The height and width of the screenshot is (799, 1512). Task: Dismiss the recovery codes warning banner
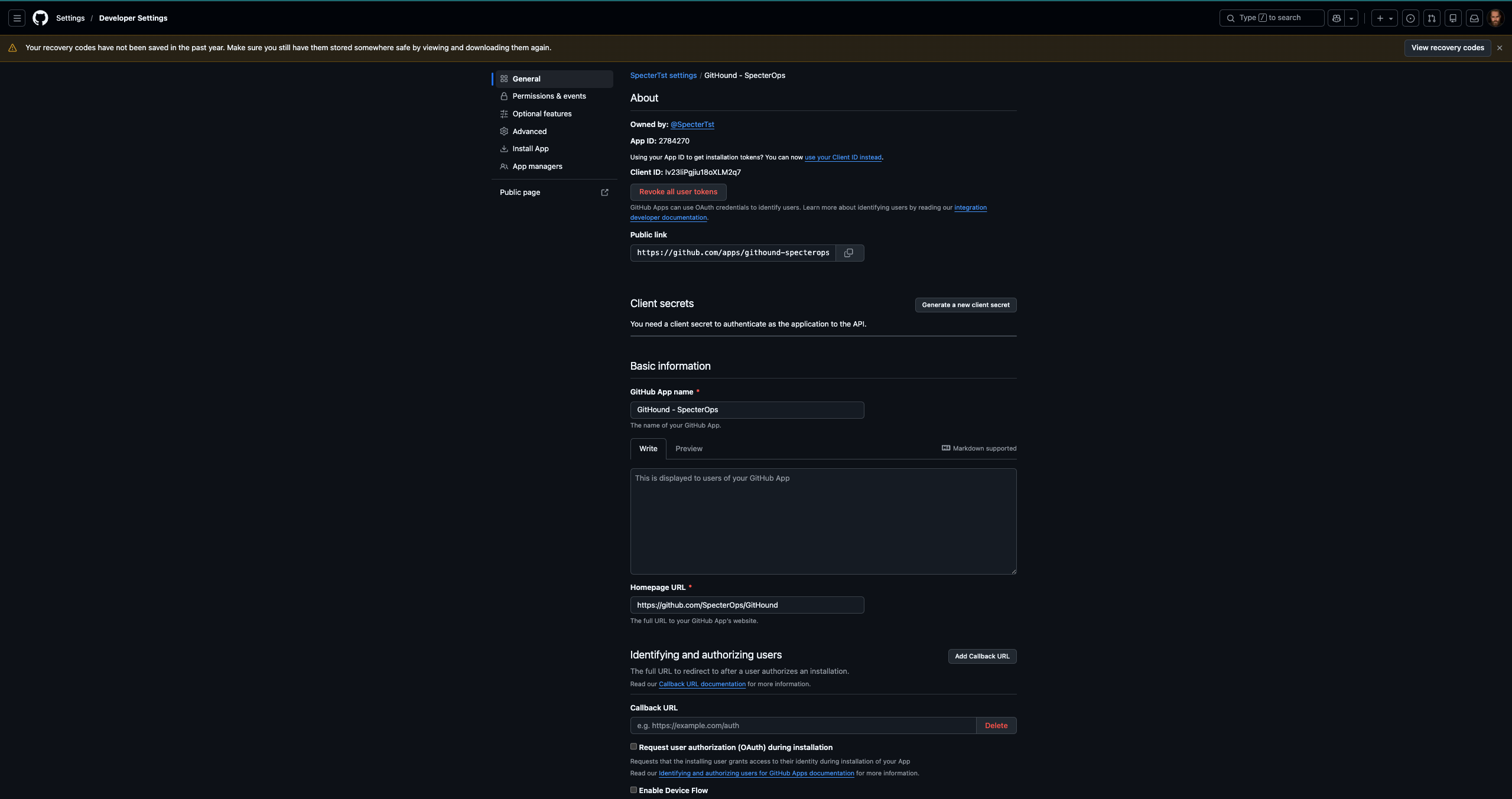tap(1500, 48)
